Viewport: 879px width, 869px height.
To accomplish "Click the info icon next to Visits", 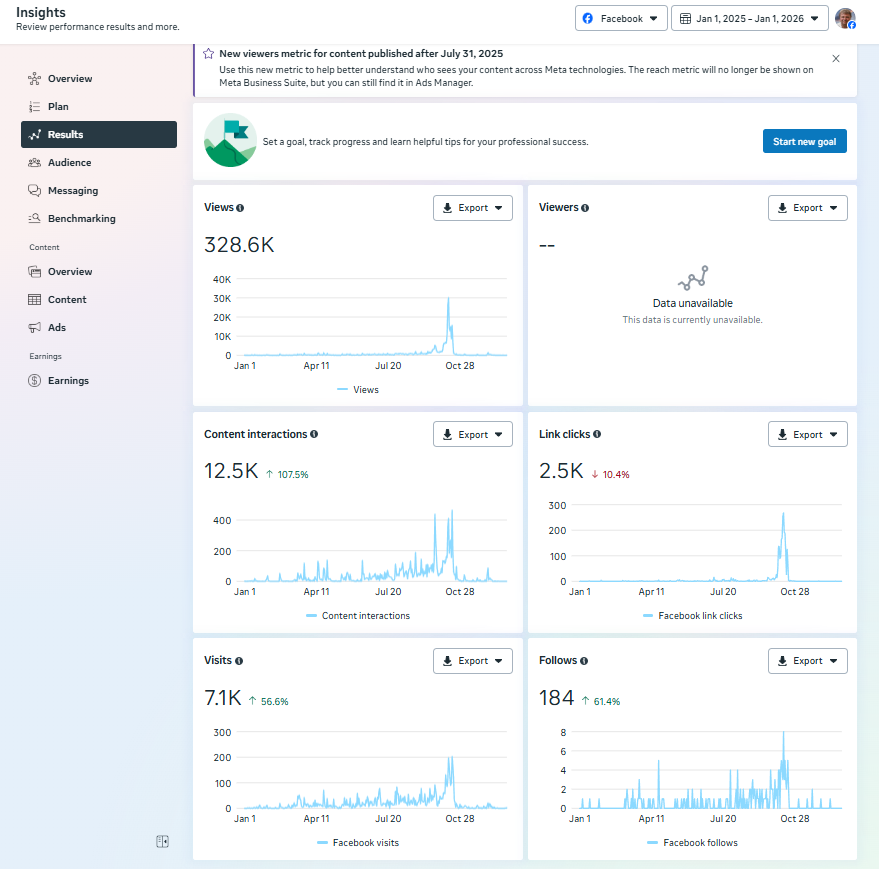I will point(239,661).
